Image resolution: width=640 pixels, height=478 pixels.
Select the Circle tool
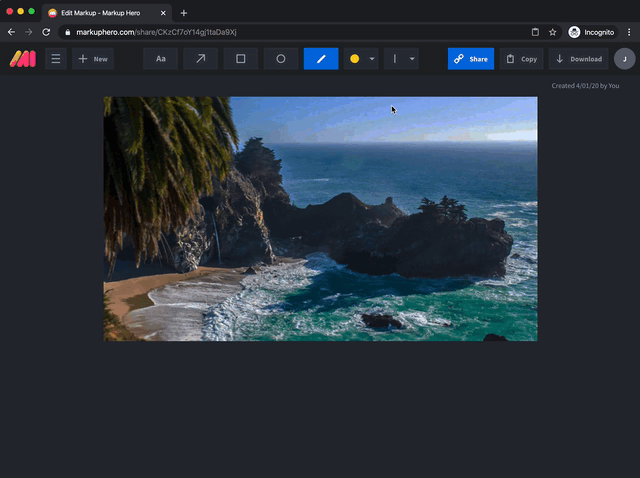[281, 59]
